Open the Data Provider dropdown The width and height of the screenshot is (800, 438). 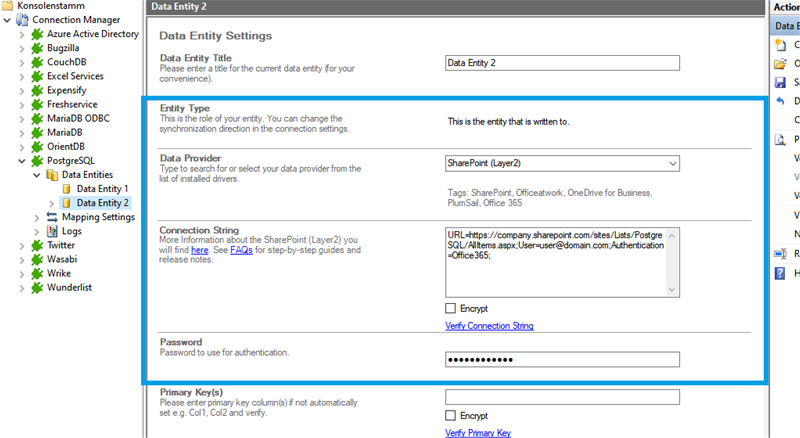(x=672, y=163)
